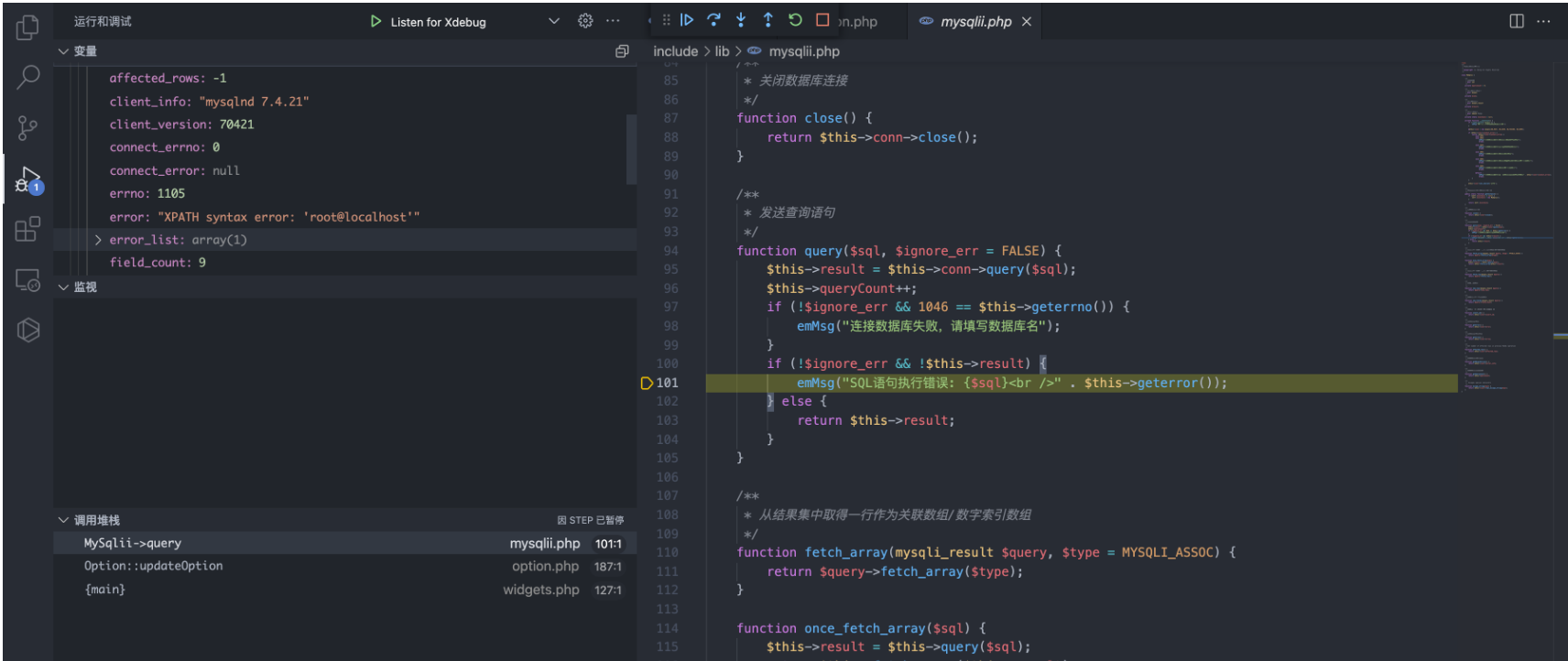Click the Continue debug button
This screenshot has width=1568, height=661.
[x=687, y=20]
